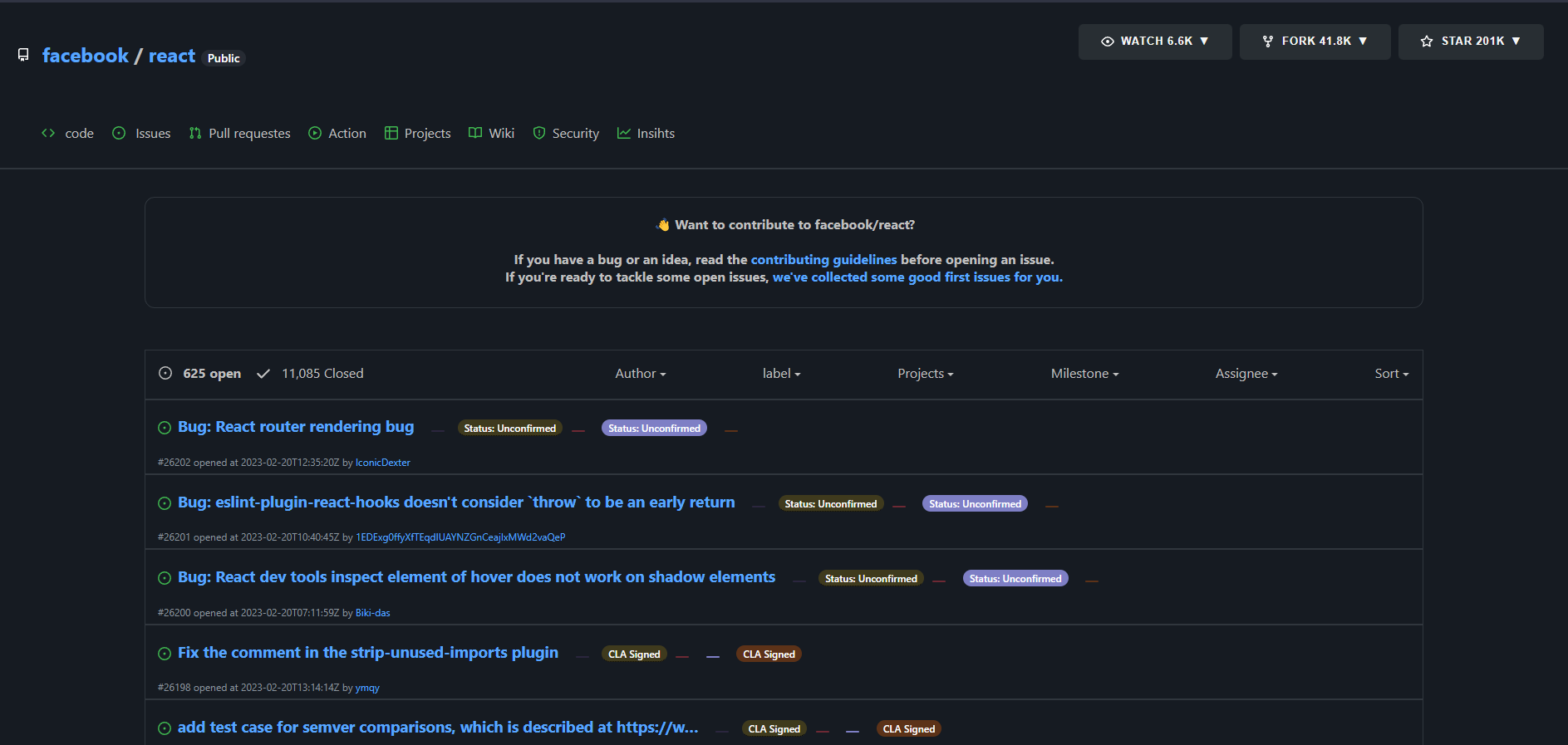Viewport: 1568px width, 745px height.
Task: Click the Insights graph icon
Action: [x=624, y=133]
